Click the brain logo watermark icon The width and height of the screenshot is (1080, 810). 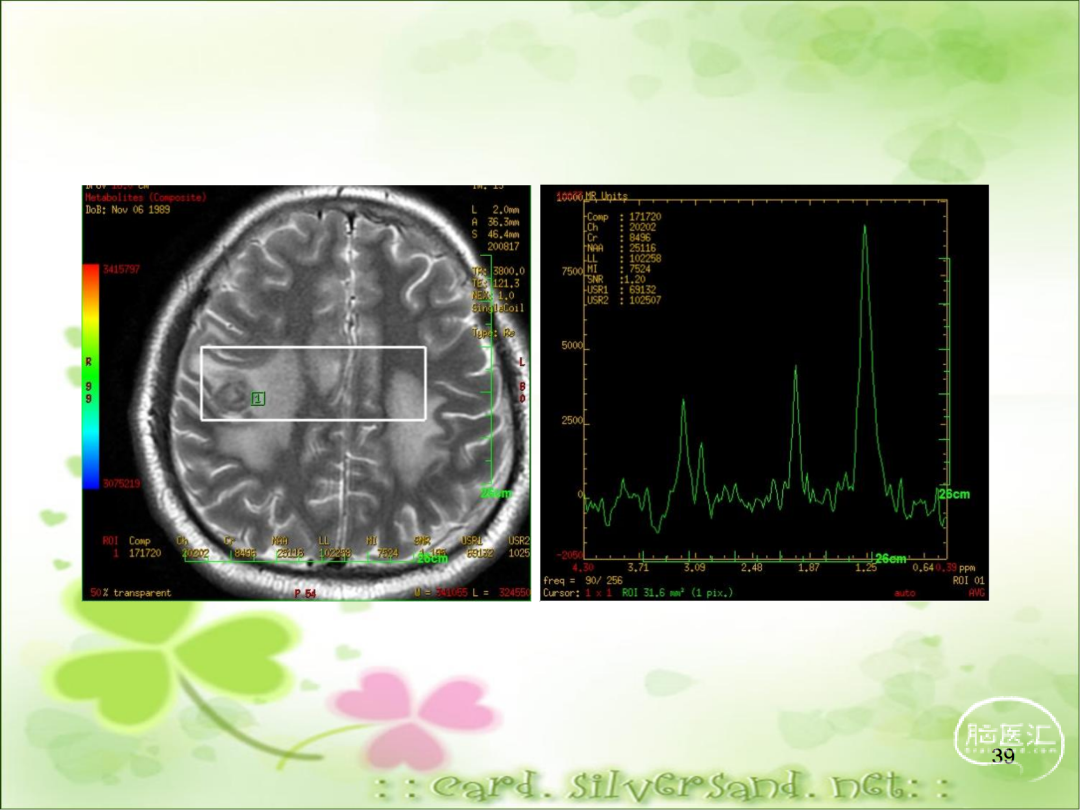(1008, 735)
